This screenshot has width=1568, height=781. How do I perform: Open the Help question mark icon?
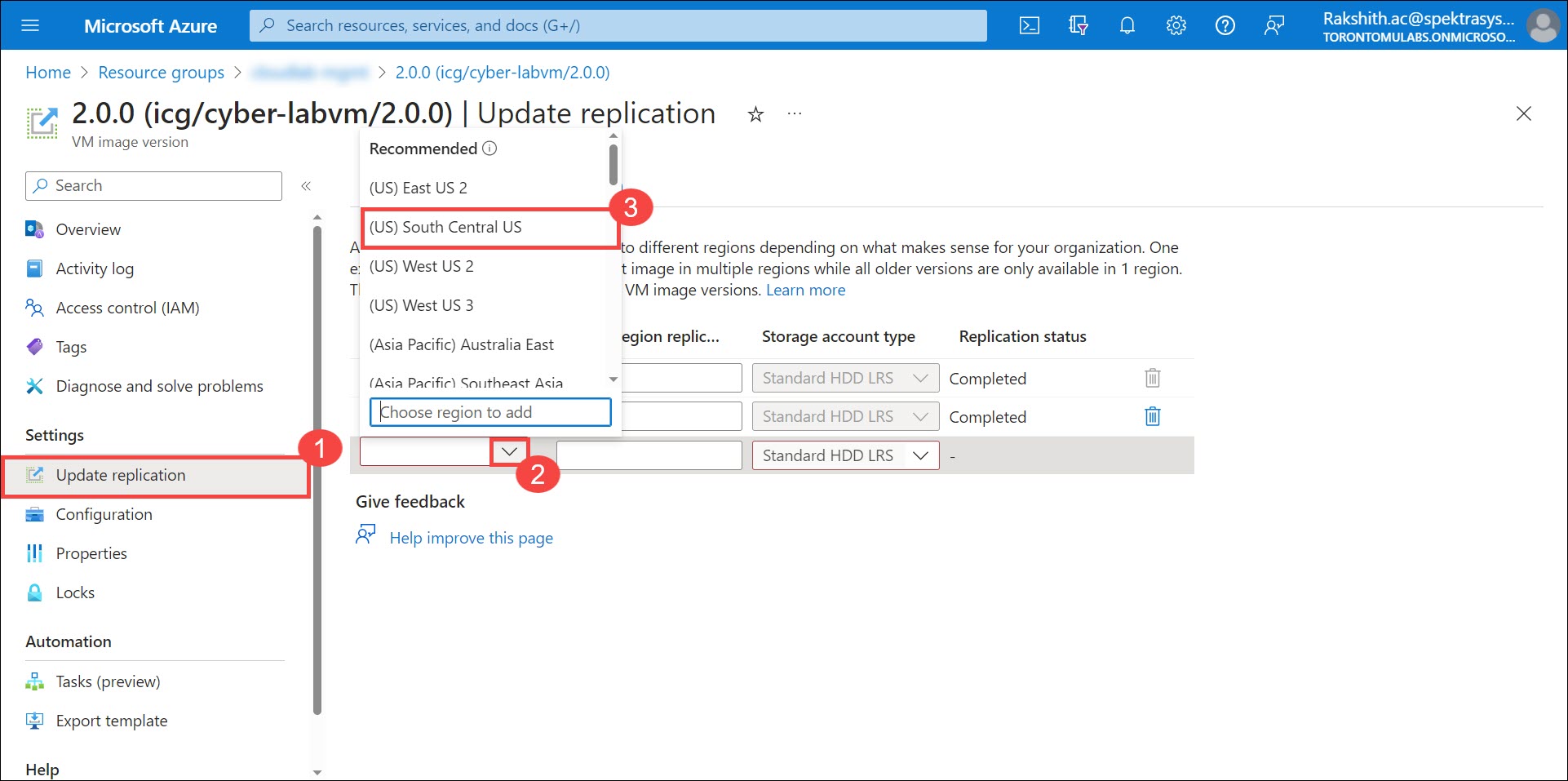click(1225, 25)
